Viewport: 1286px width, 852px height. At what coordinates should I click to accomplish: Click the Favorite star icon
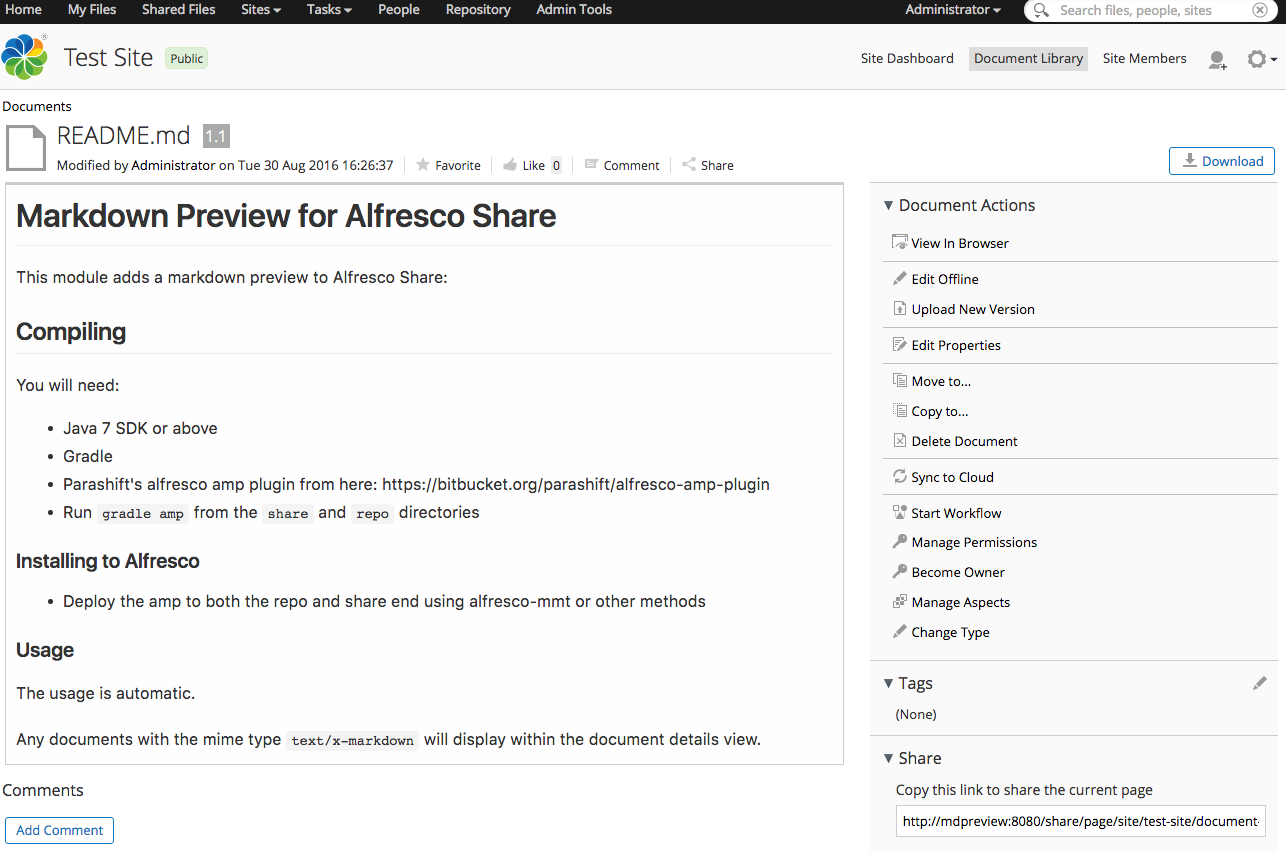[x=423, y=165]
